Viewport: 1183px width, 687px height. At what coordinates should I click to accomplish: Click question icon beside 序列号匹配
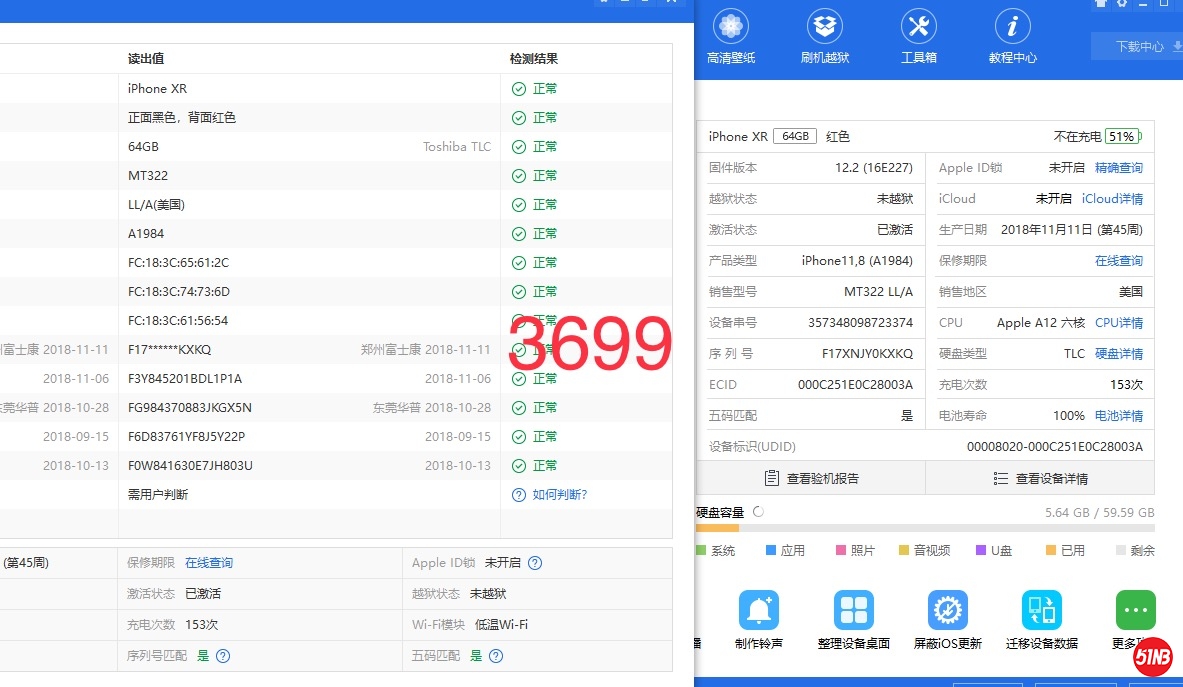tap(223, 656)
